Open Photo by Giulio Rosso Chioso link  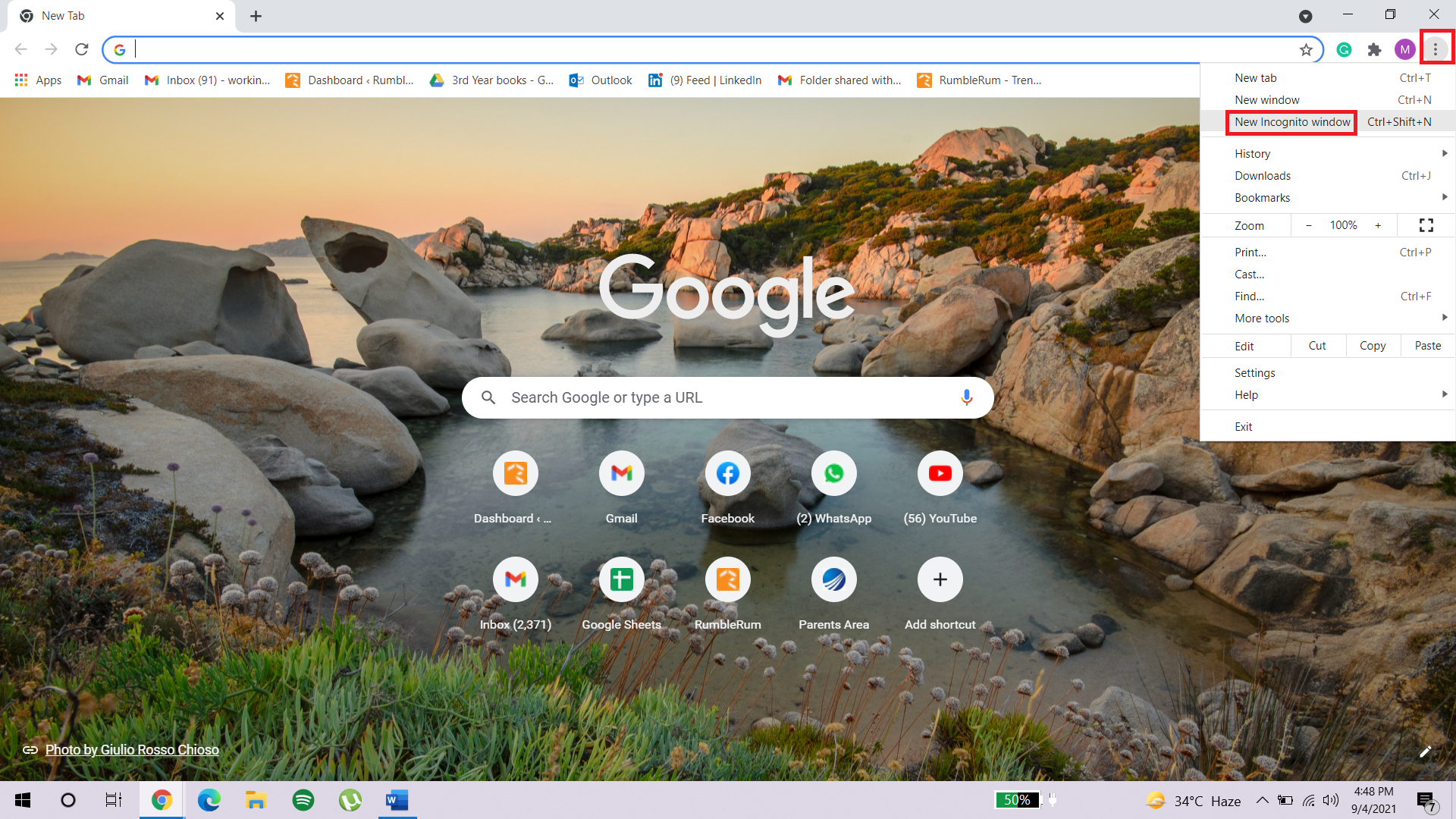click(132, 750)
